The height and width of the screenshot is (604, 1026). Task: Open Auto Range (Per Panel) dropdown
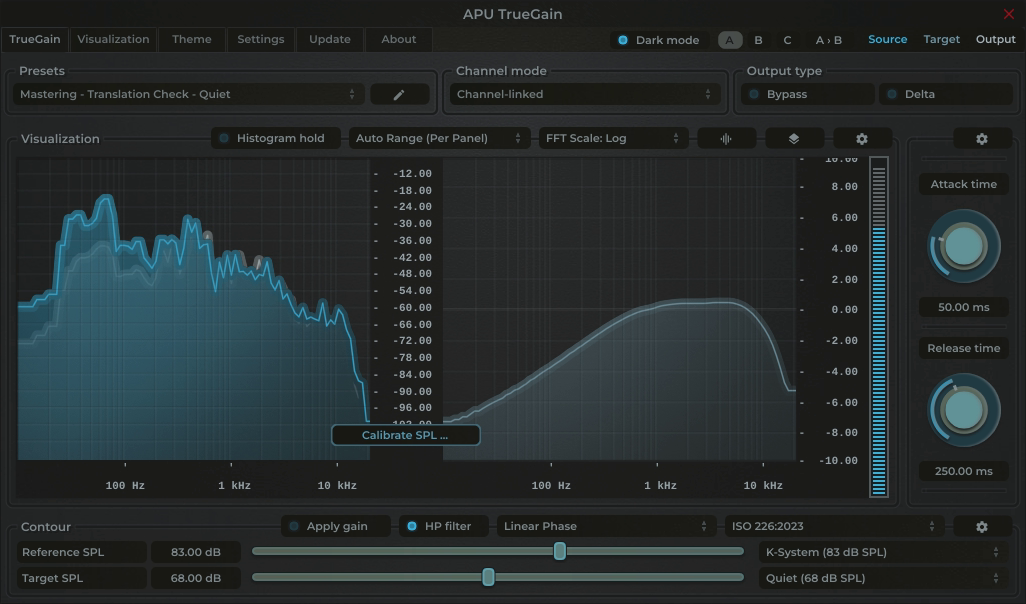(438, 138)
